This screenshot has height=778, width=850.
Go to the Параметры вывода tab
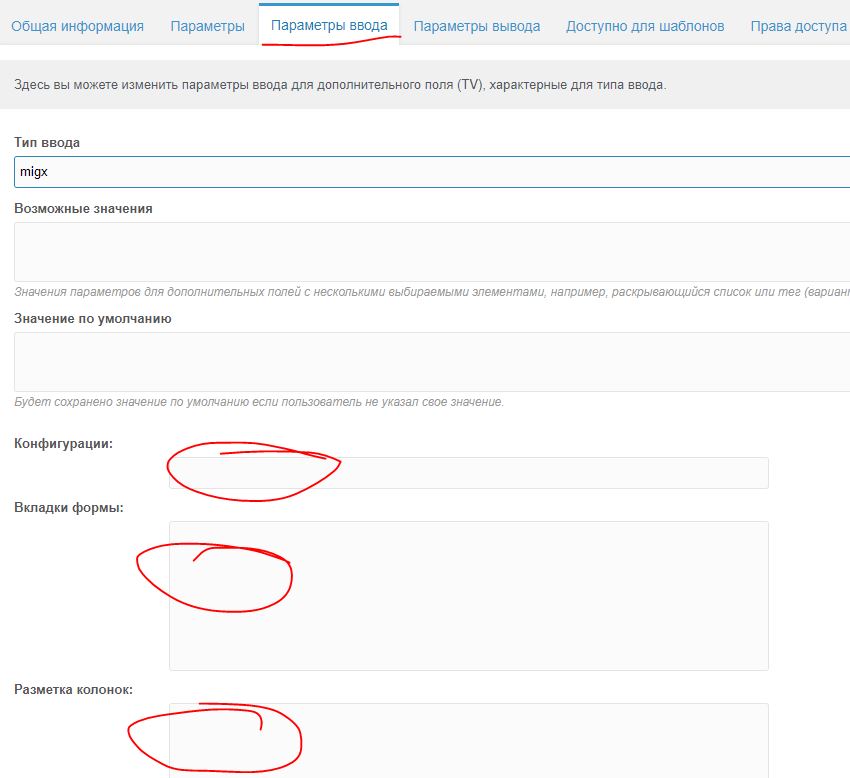pos(477,26)
